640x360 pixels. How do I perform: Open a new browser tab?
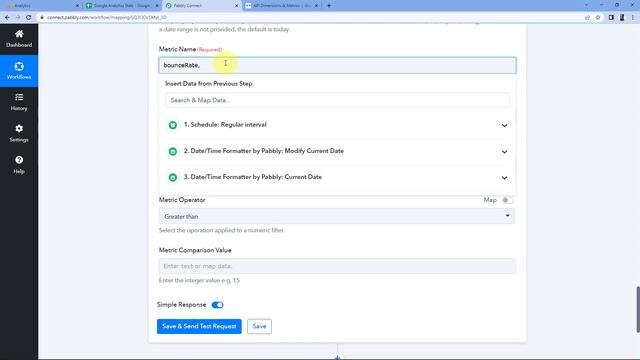(x=329, y=6)
